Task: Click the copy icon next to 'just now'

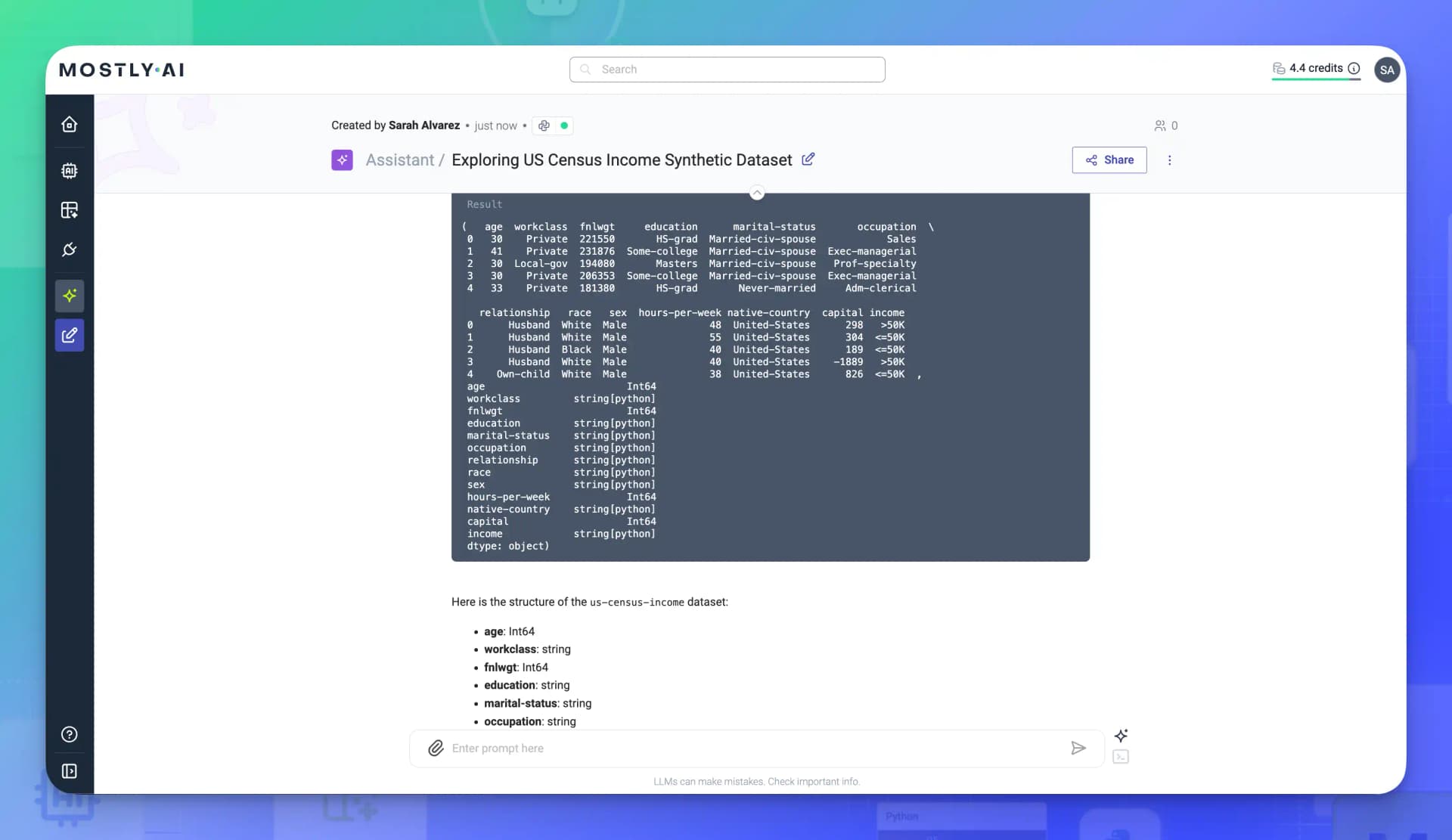Action: click(x=544, y=126)
